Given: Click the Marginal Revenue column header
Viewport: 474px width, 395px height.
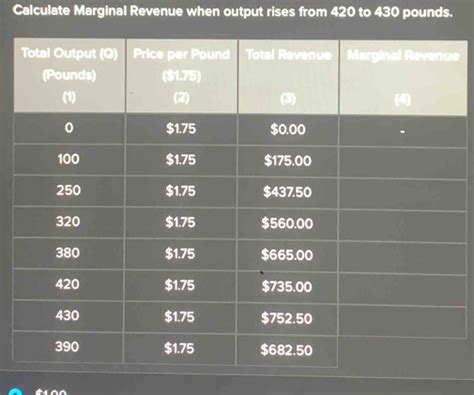Looking at the screenshot, I should [x=403, y=78].
